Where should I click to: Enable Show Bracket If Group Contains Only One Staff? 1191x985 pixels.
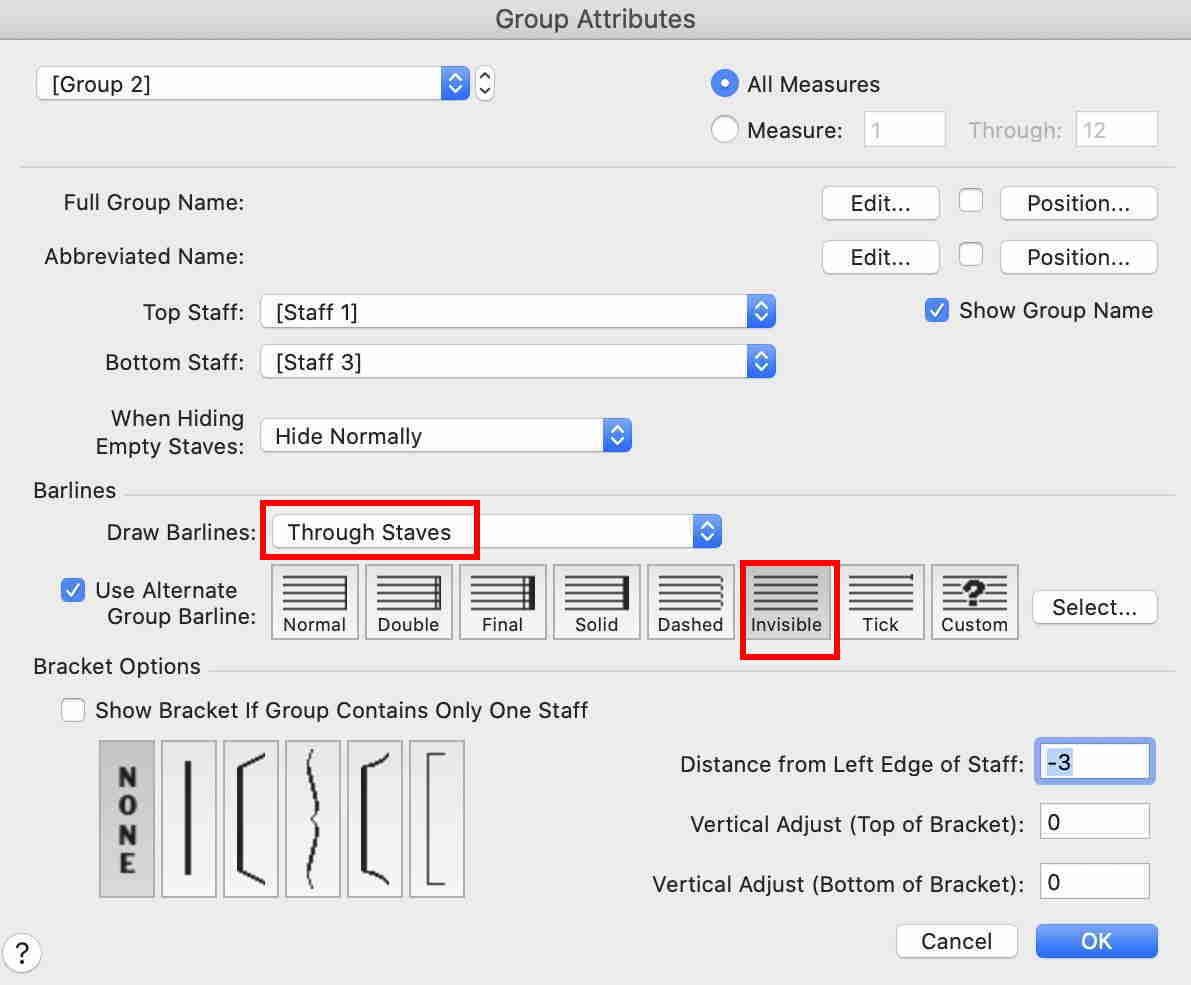[x=73, y=711]
